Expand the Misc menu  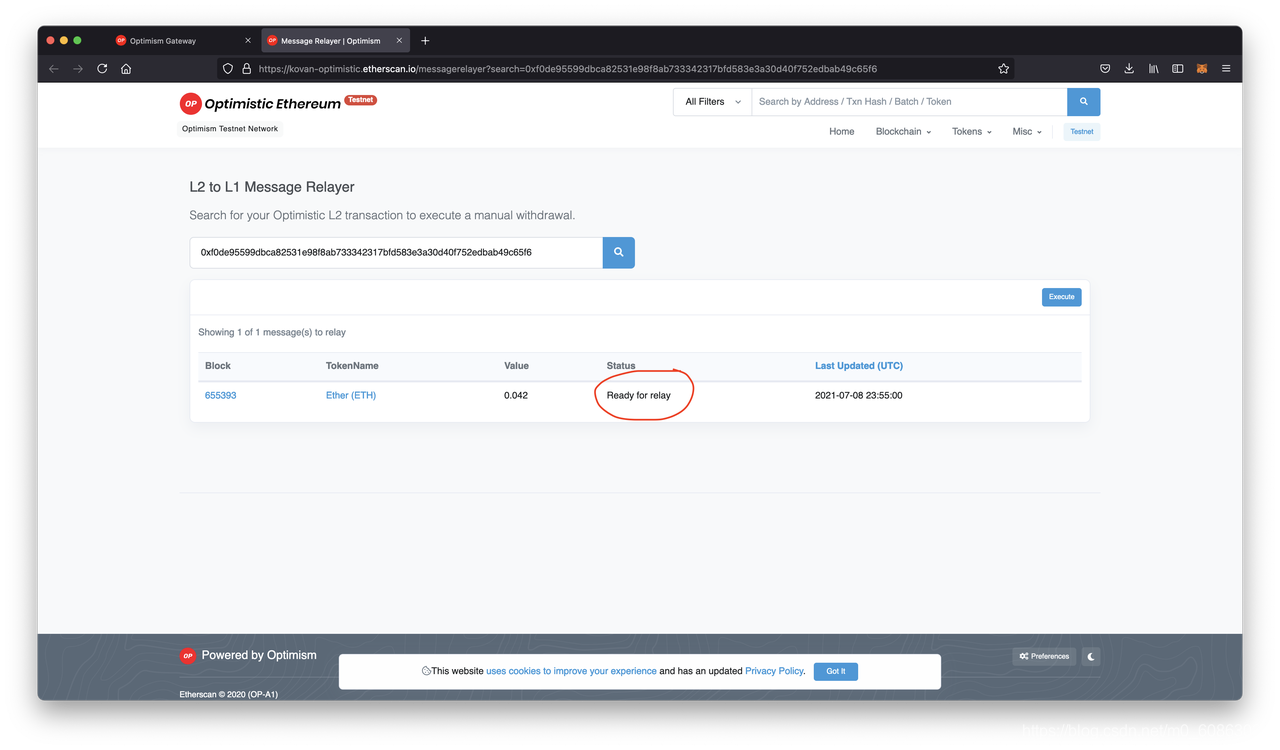1027,132
